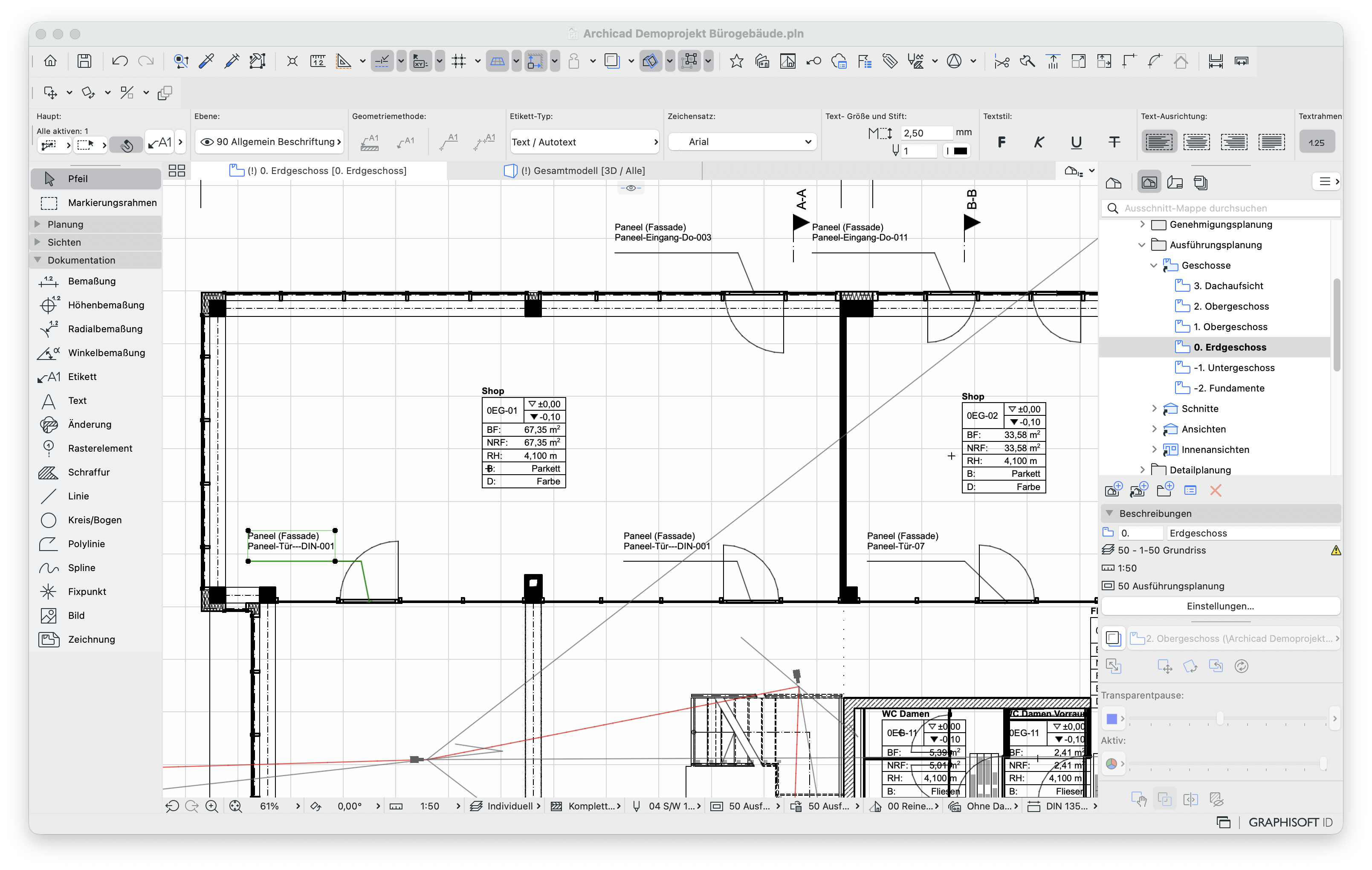
Task: Activate the Polylinie tool
Action: (96, 545)
